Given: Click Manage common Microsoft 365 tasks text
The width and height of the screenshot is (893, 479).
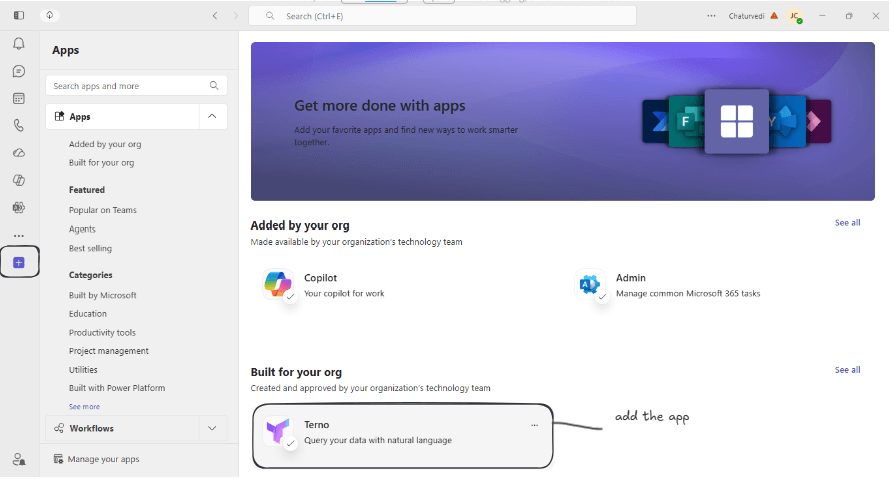Looking at the screenshot, I should point(688,293).
